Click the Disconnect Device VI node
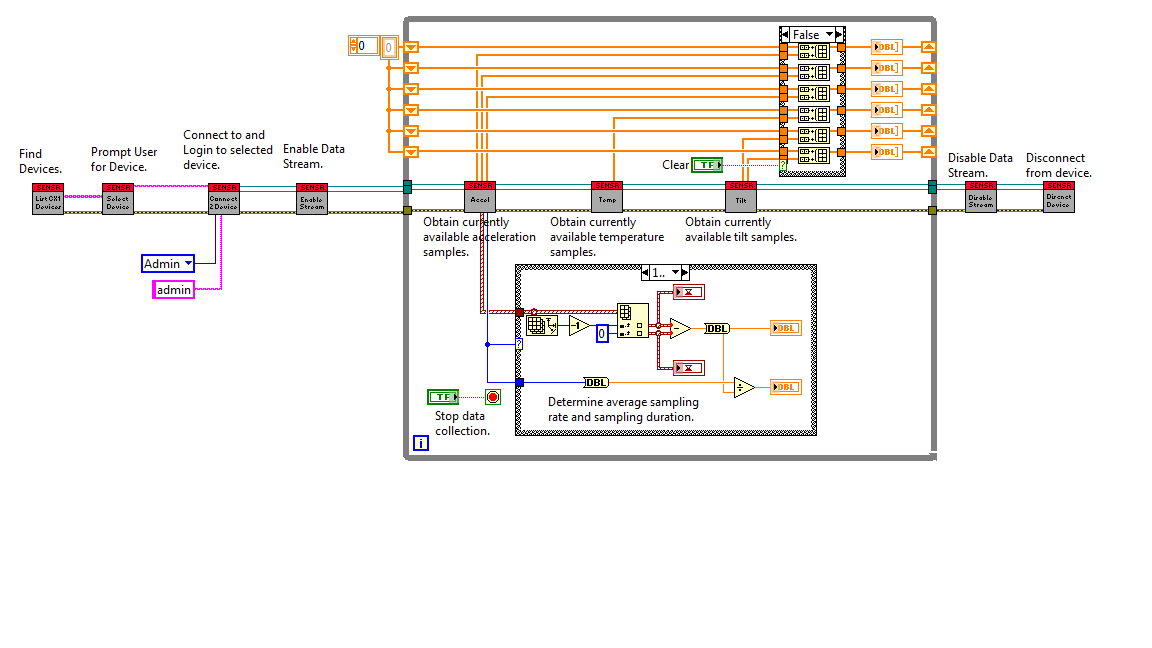Viewport: 1152px width, 648px height. 1059,197
